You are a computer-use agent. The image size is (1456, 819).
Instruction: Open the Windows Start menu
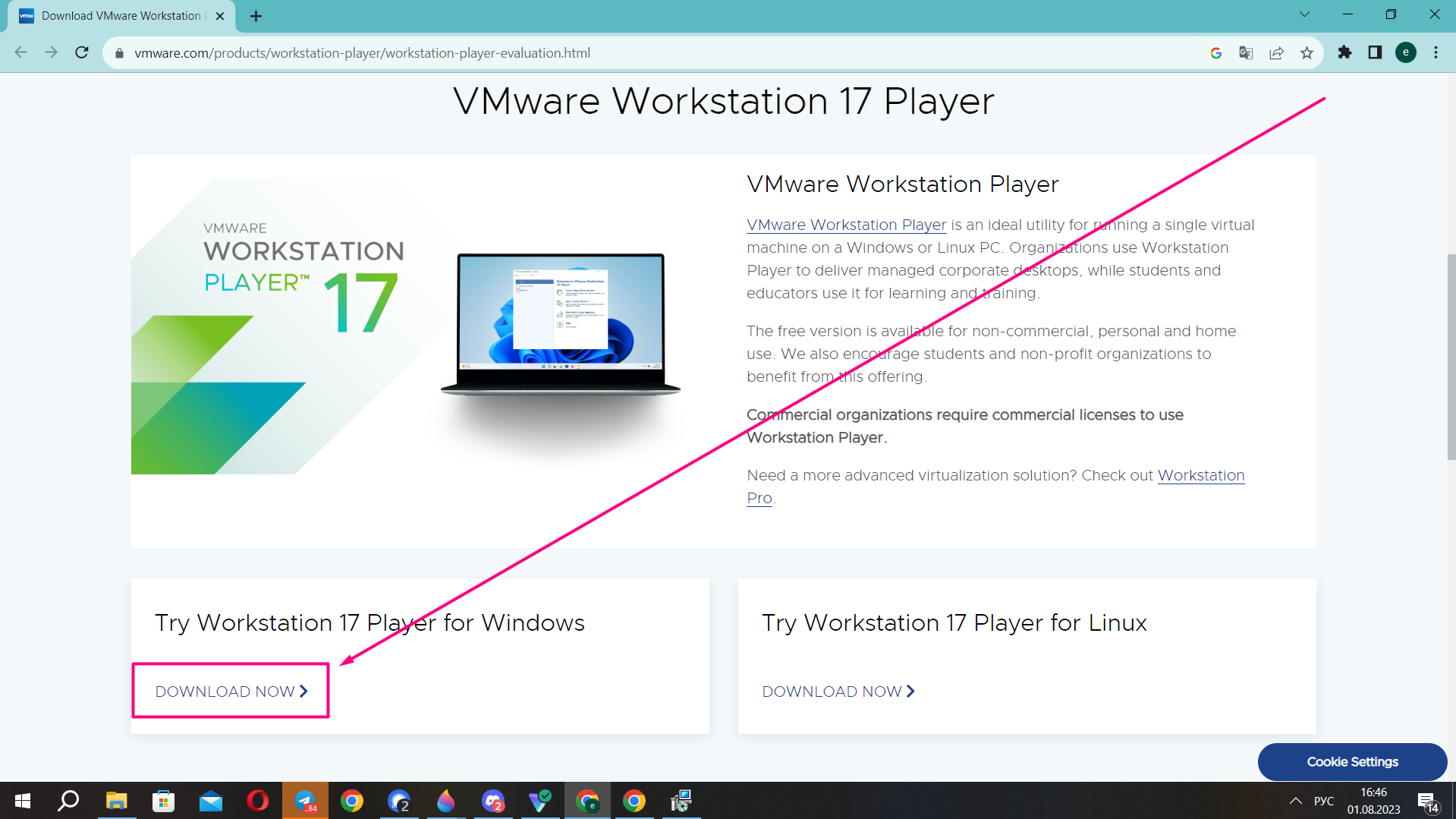[23, 800]
